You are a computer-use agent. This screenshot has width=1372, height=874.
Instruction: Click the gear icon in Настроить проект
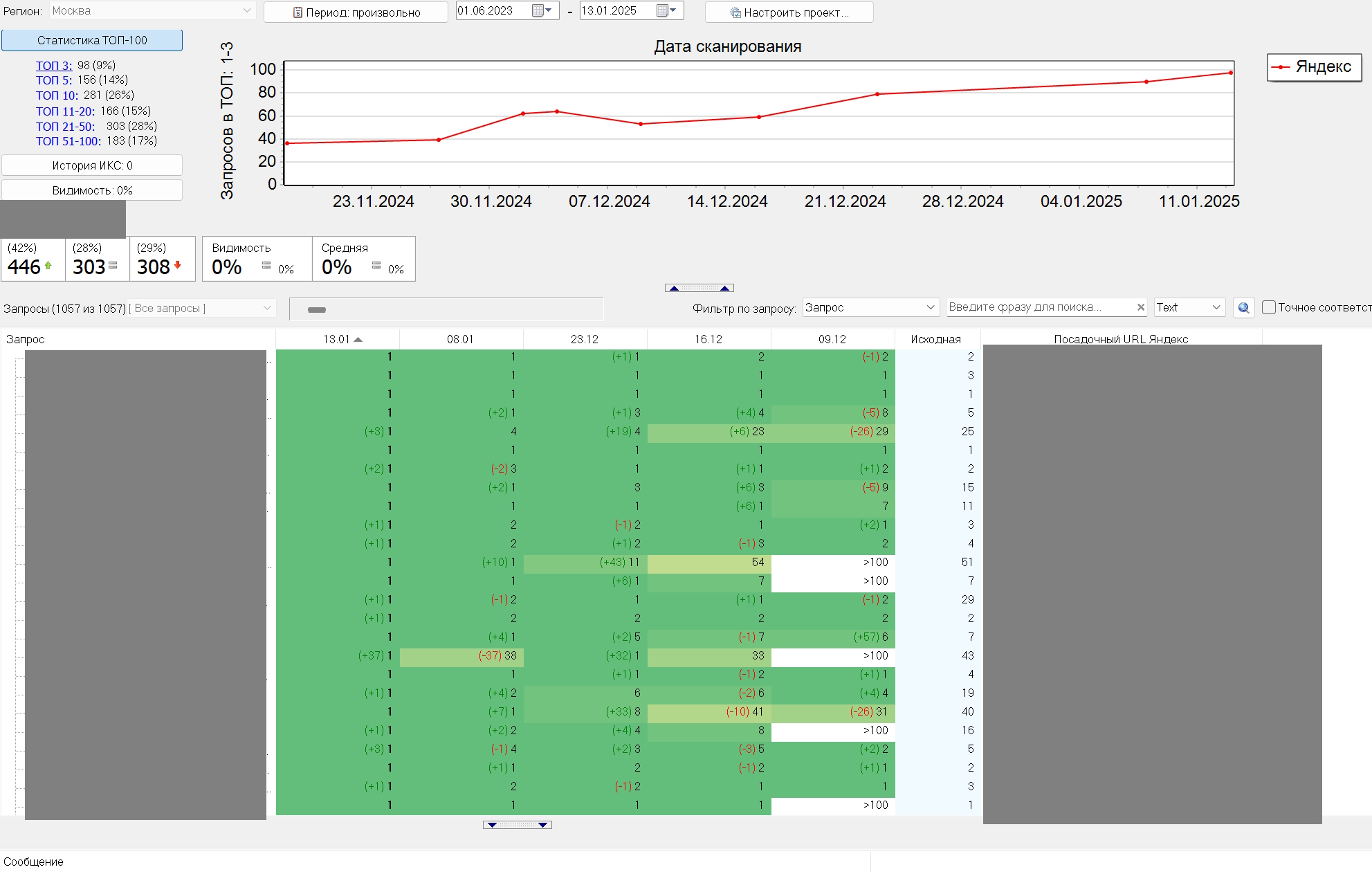point(735,12)
